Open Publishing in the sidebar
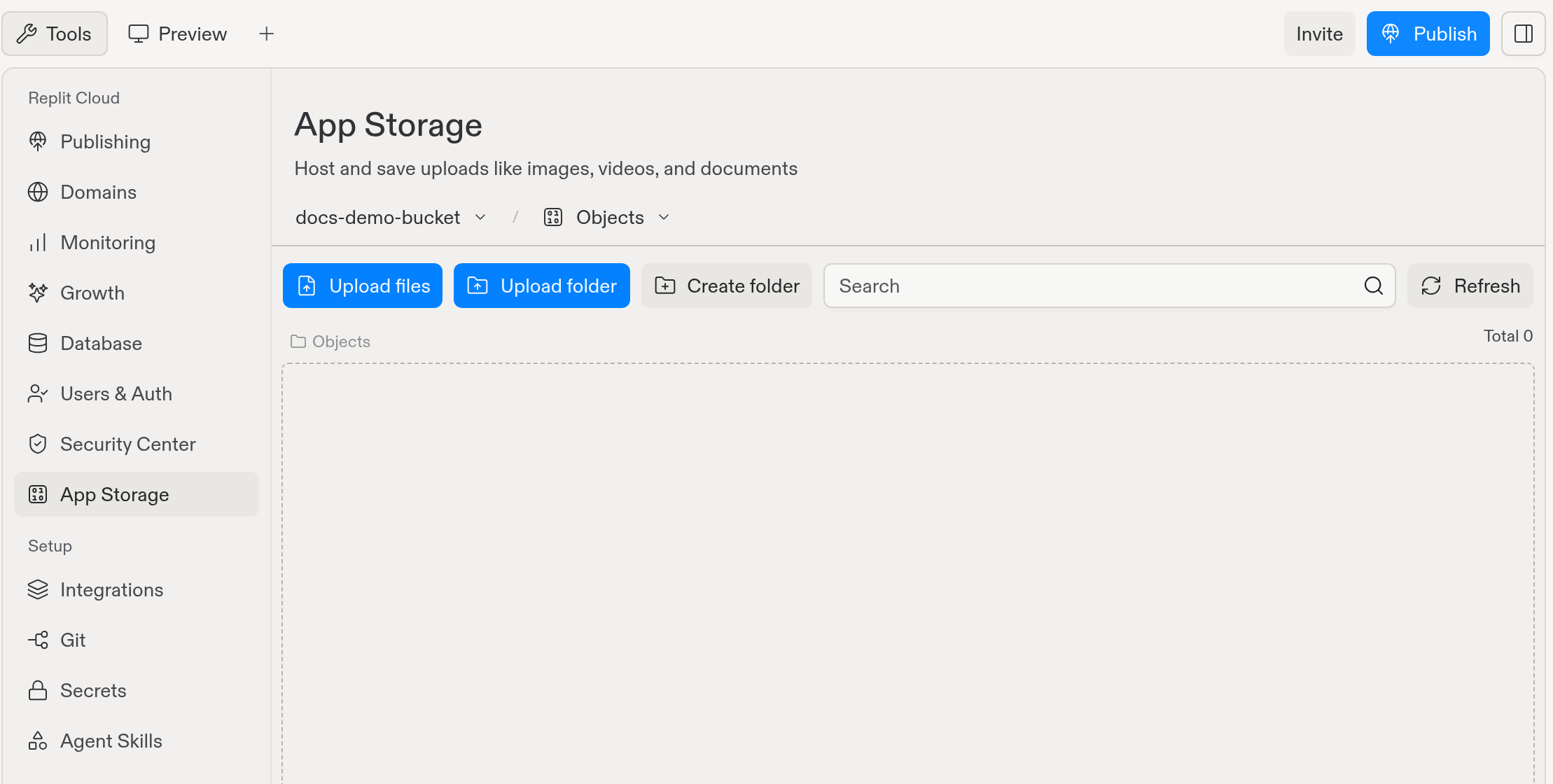 [x=137, y=141]
